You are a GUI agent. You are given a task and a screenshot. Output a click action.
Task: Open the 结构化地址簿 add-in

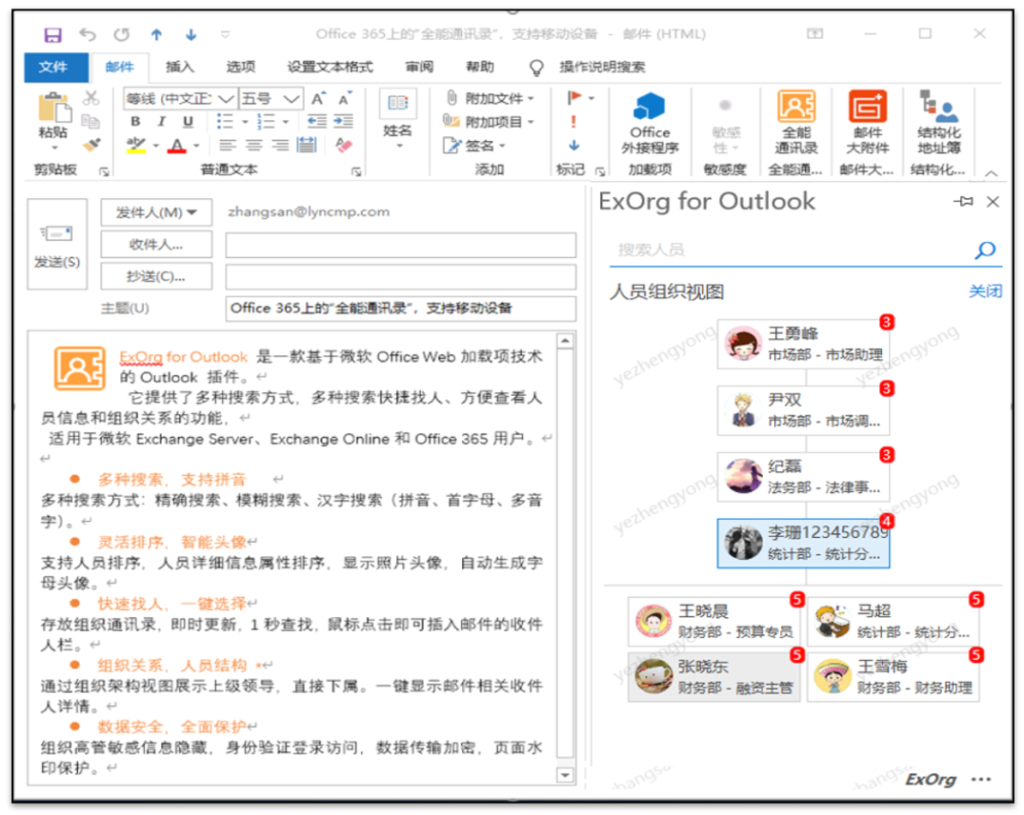[x=938, y=124]
